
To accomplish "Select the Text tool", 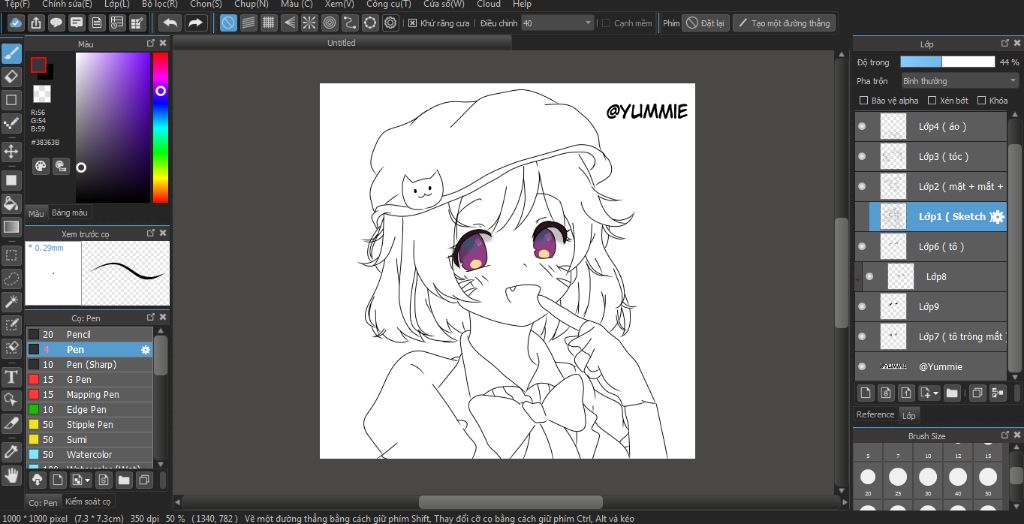I will (x=11, y=376).
